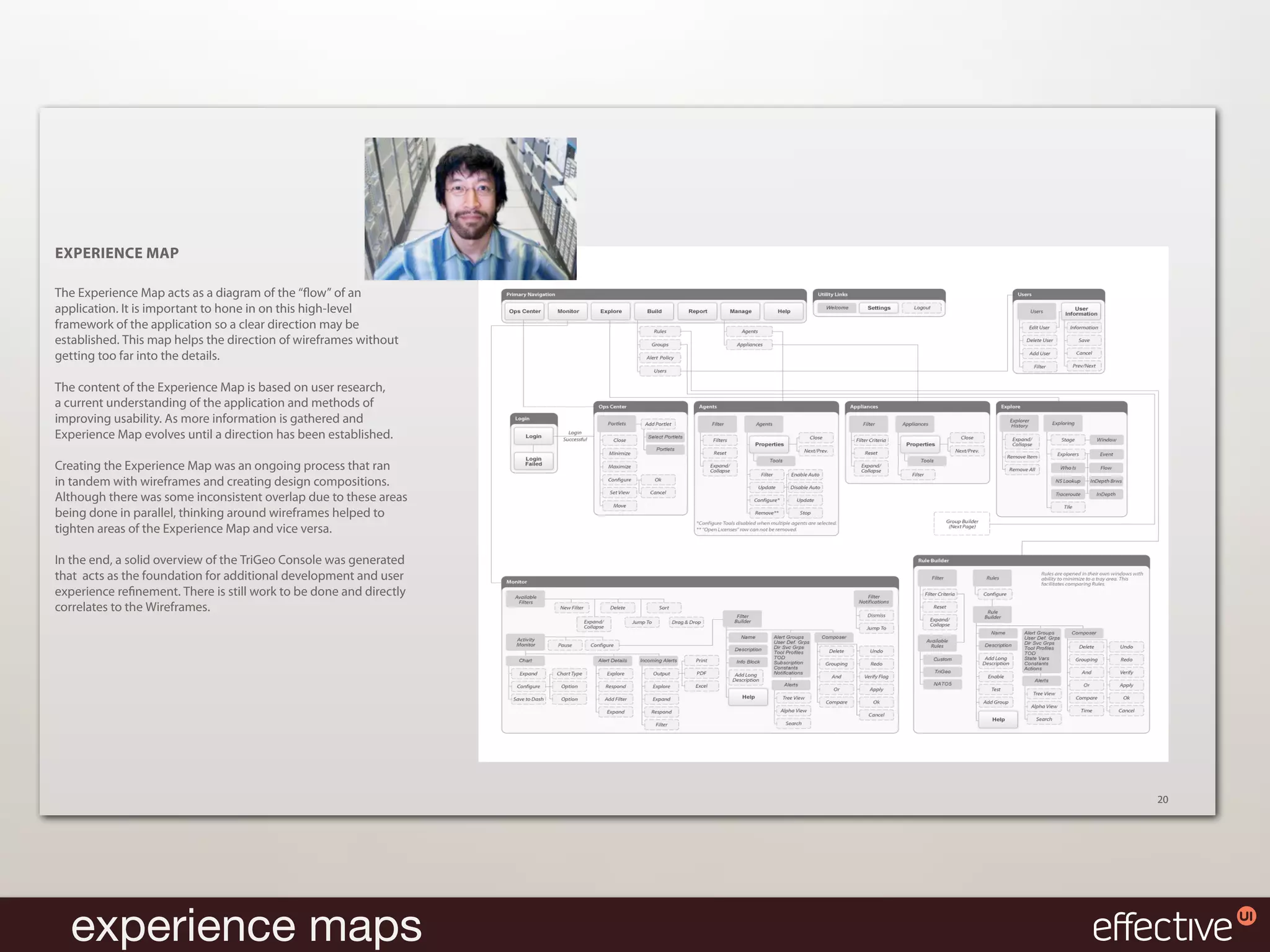The image size is (1270, 952).
Task: Click the Custom node in Rule Builder
Action: (x=943, y=659)
